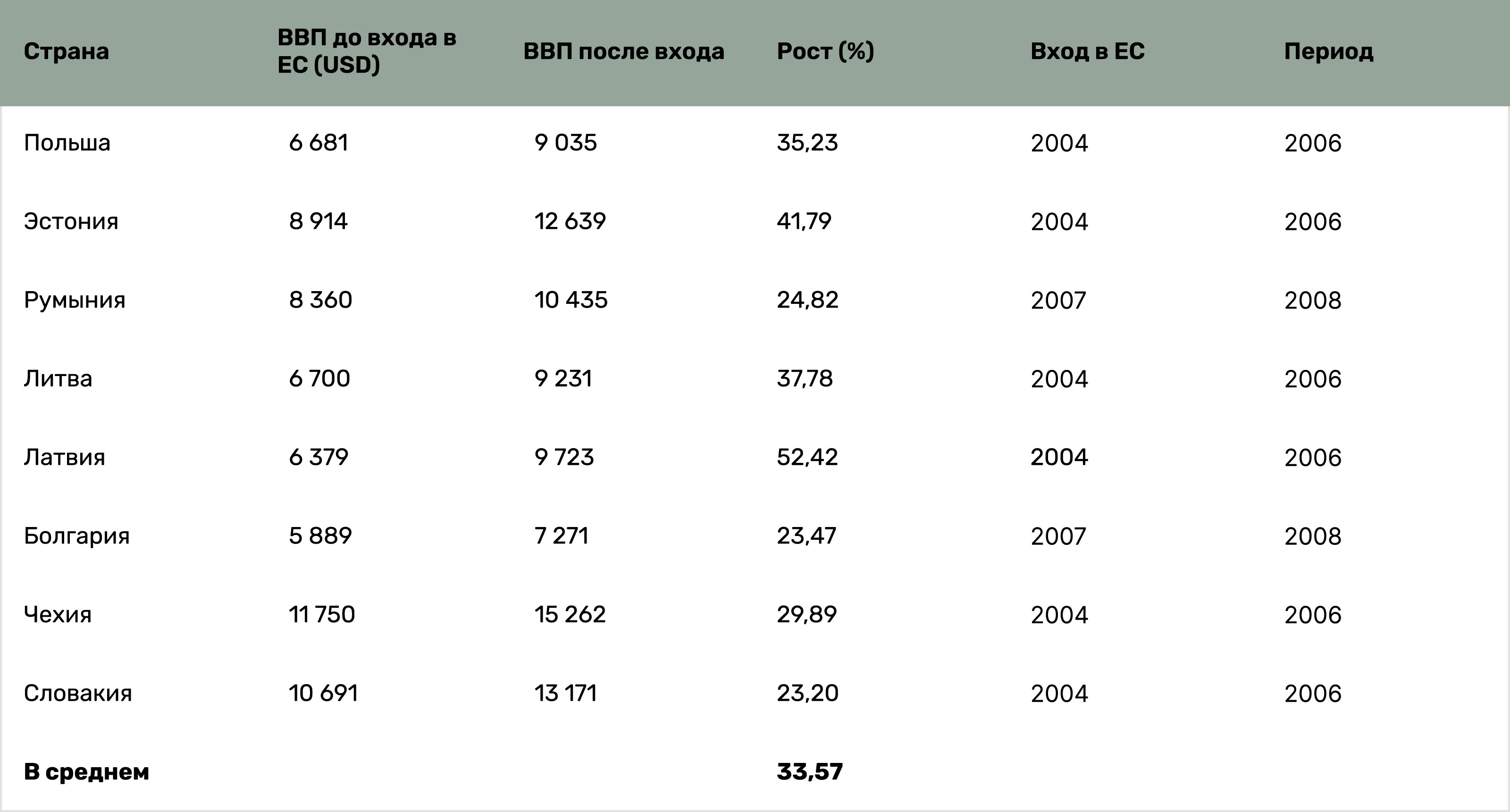Click the "ВВП до входа в ЕС (USD)" header
The width and height of the screenshot is (1510, 812).
[x=366, y=51]
